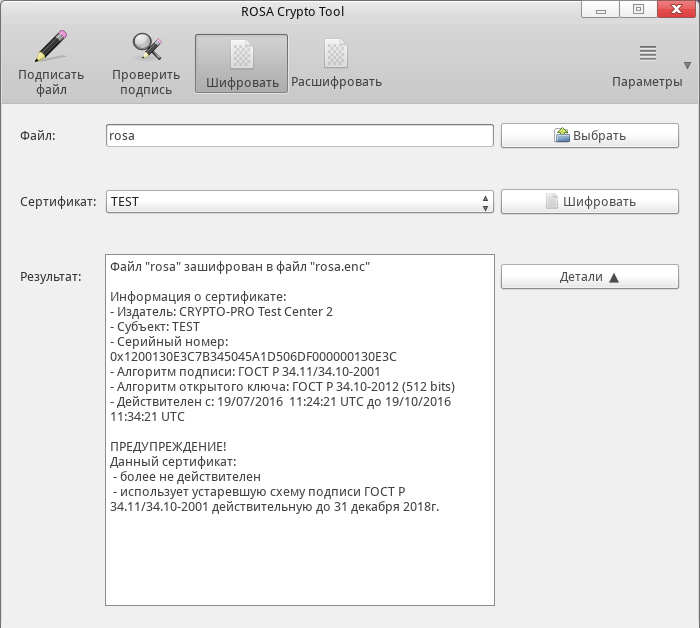Click the serial number 0x1200130E3C7B345045A1D506DF000000130E3C
Screen dimensions: 700x628
click(253, 357)
